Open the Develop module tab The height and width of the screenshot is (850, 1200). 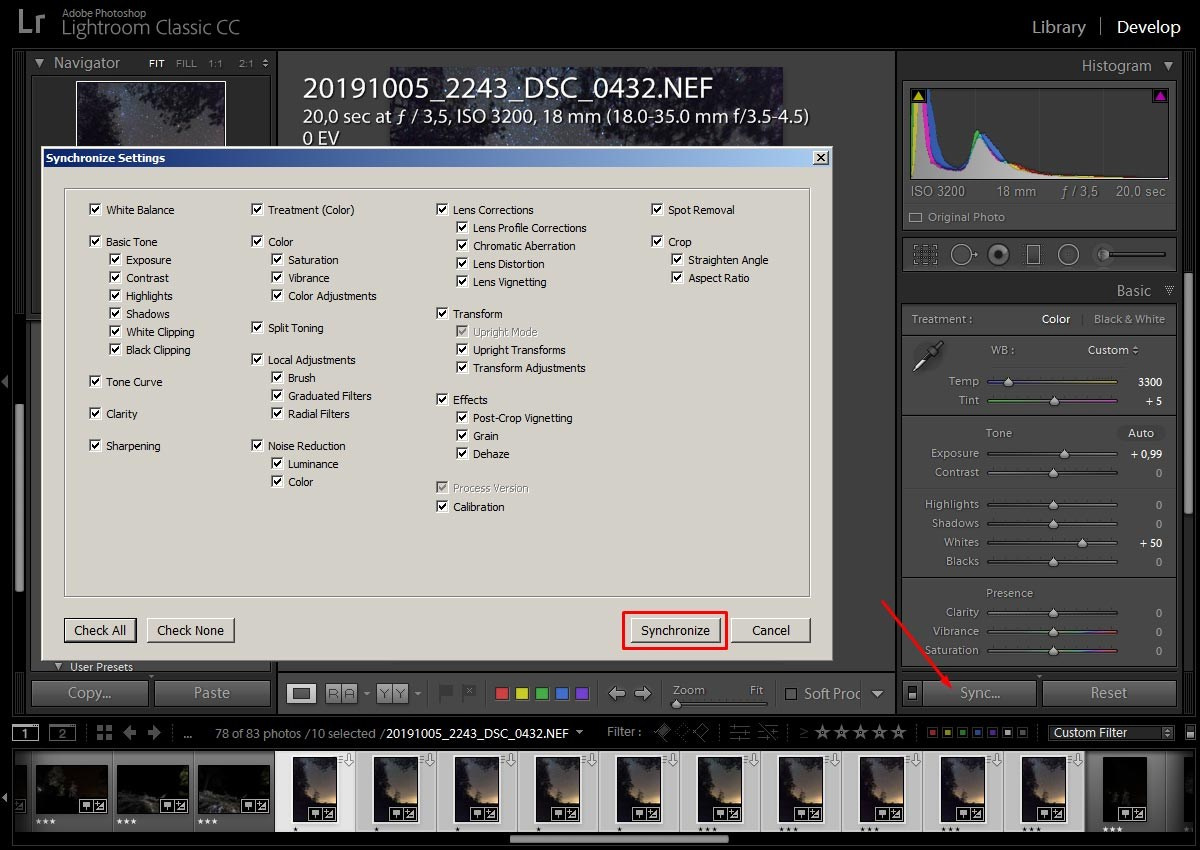tap(1148, 27)
